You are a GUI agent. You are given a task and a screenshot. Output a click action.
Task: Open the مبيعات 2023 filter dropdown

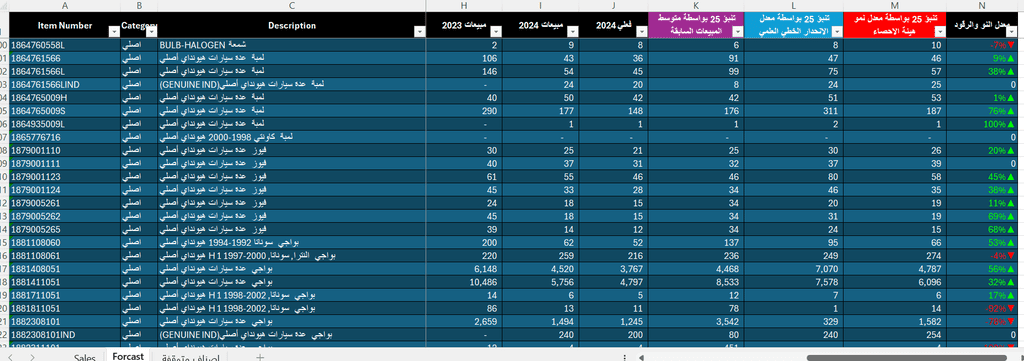[x=496, y=31]
